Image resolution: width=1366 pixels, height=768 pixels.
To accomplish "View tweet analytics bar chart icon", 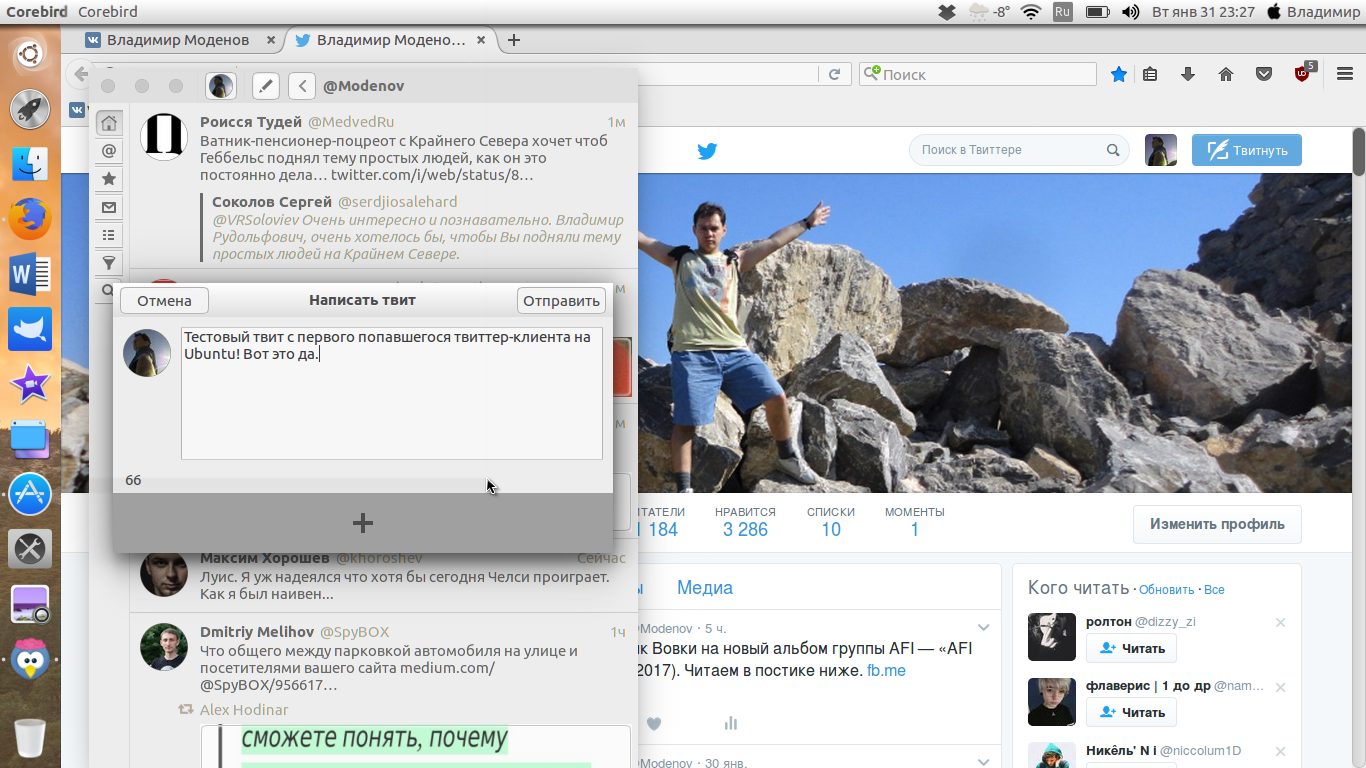I will [x=731, y=723].
